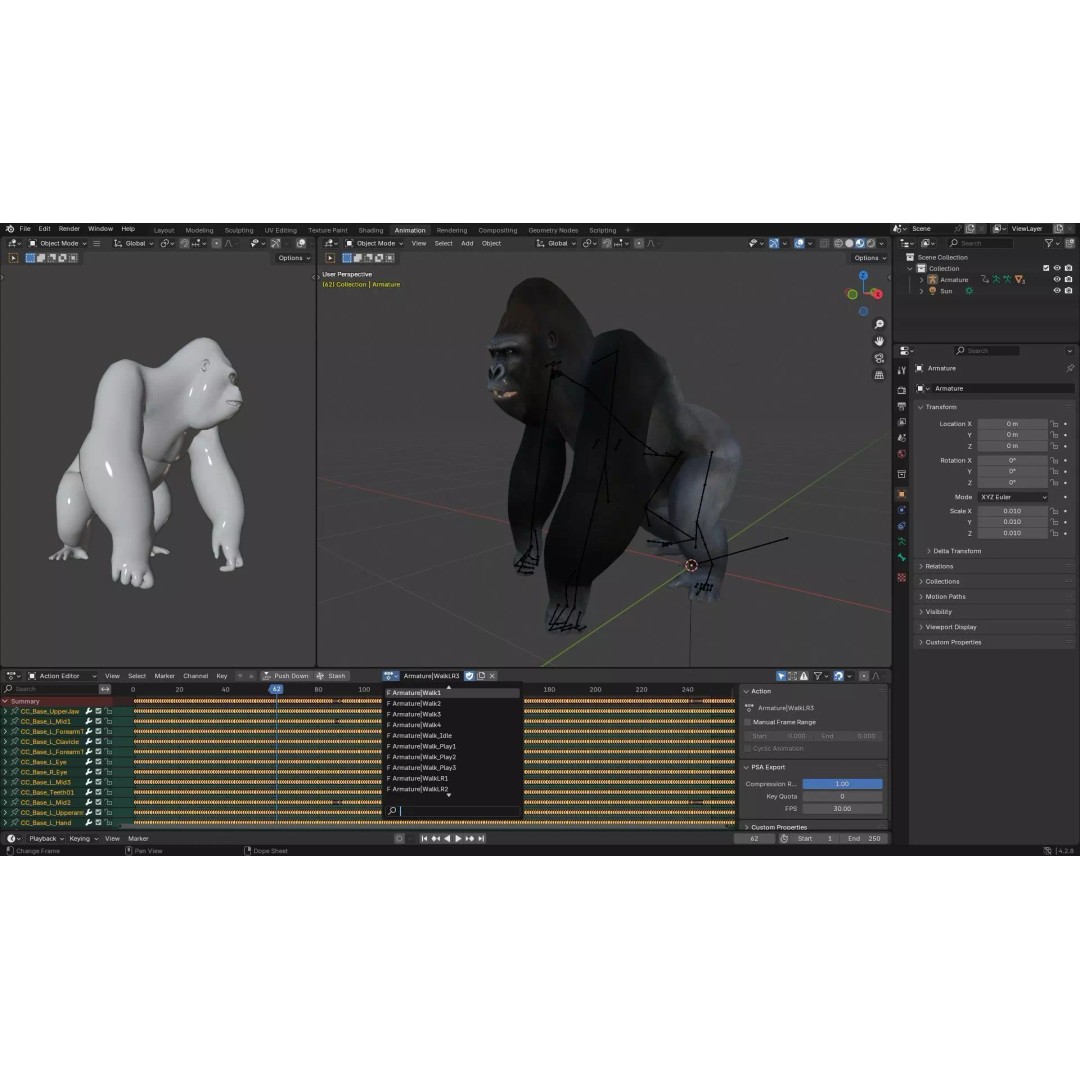Open the Armature data properties tab icon

[x=902, y=542]
